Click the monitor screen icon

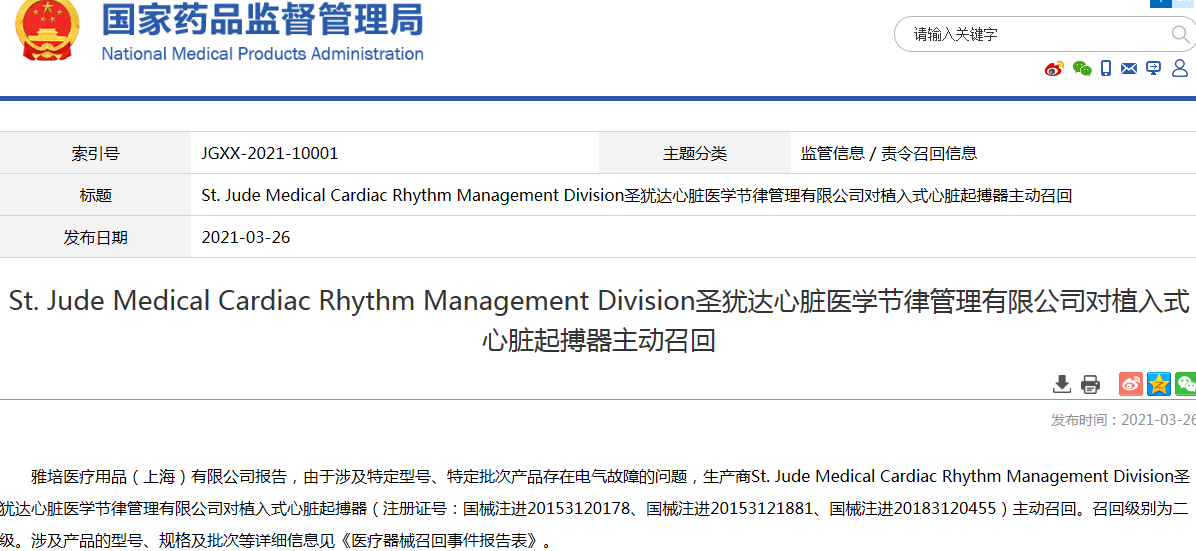pos(1153,69)
